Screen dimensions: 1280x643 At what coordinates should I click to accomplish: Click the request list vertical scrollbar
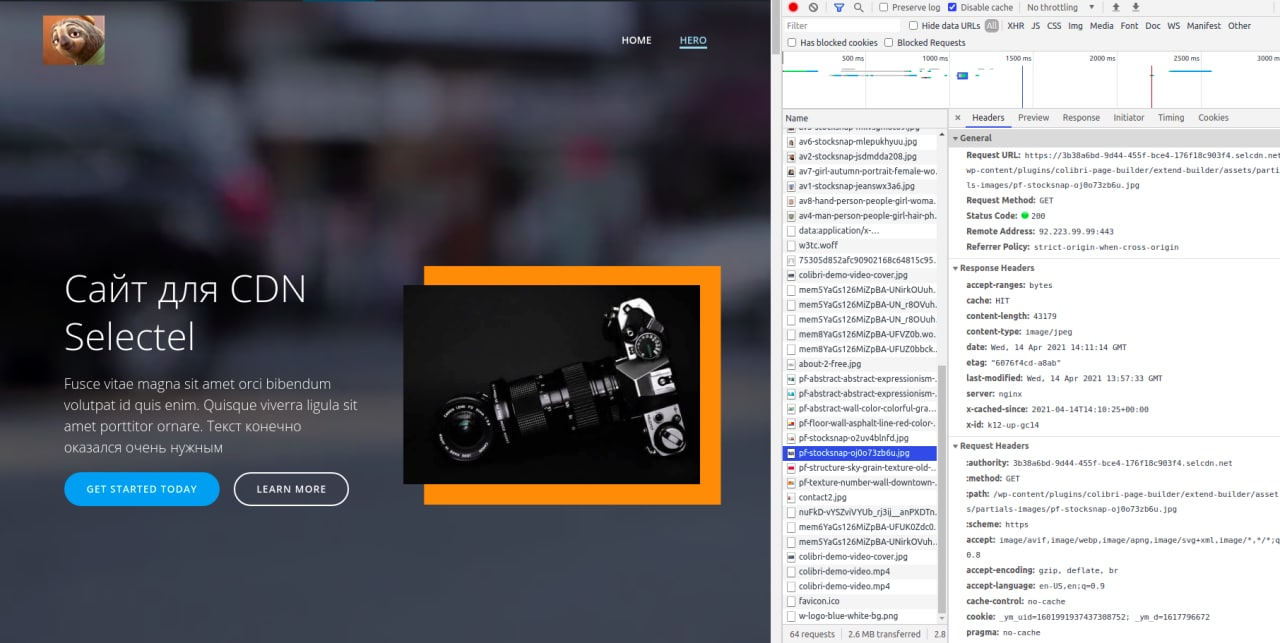(x=941, y=490)
